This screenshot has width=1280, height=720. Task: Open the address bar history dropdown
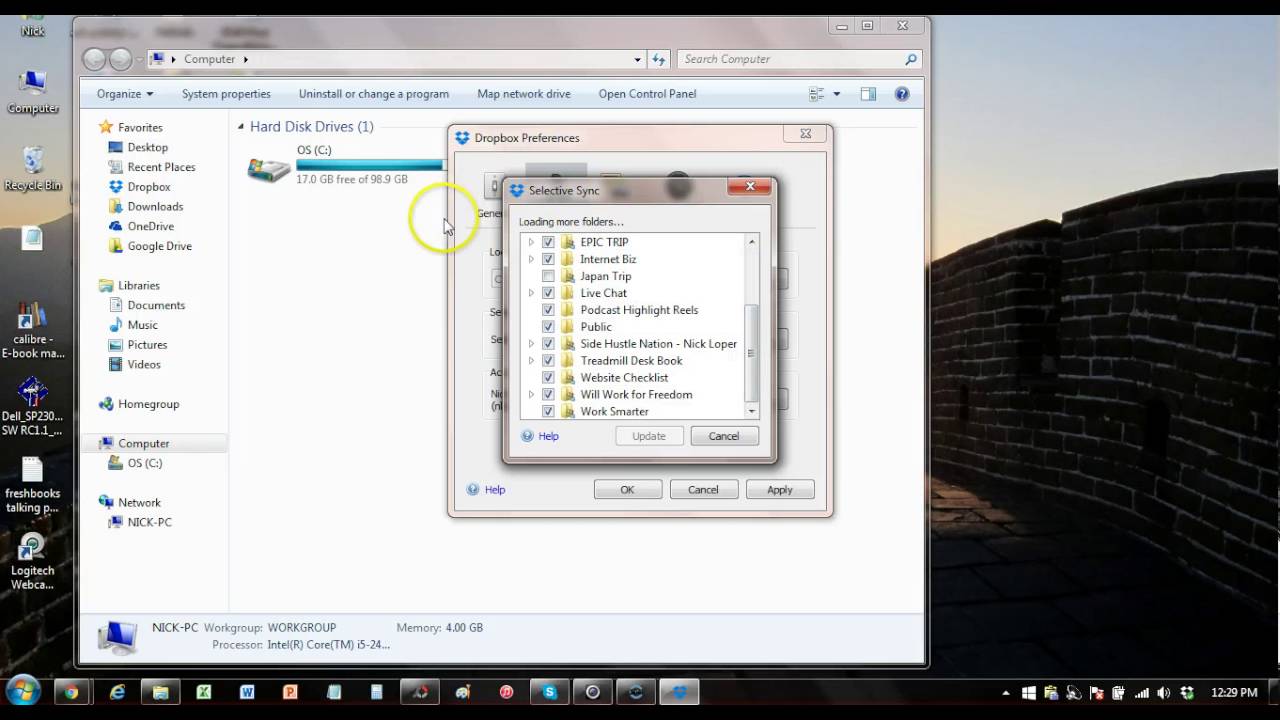point(637,59)
